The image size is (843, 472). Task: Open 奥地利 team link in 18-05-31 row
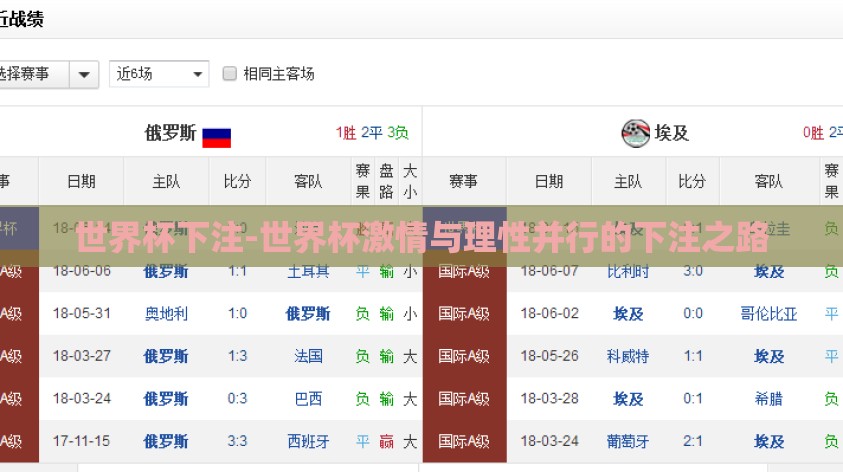166,313
